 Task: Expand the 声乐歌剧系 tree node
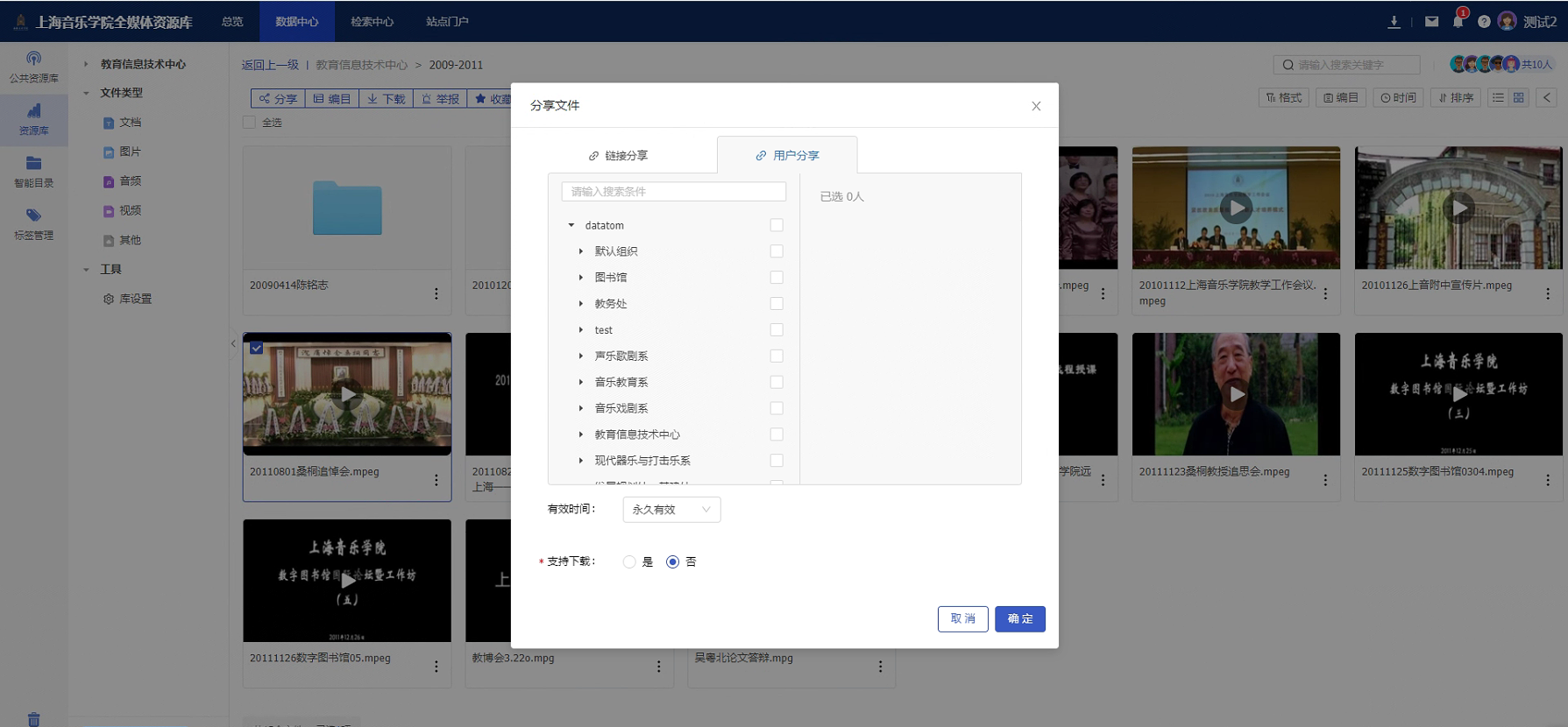click(x=581, y=356)
